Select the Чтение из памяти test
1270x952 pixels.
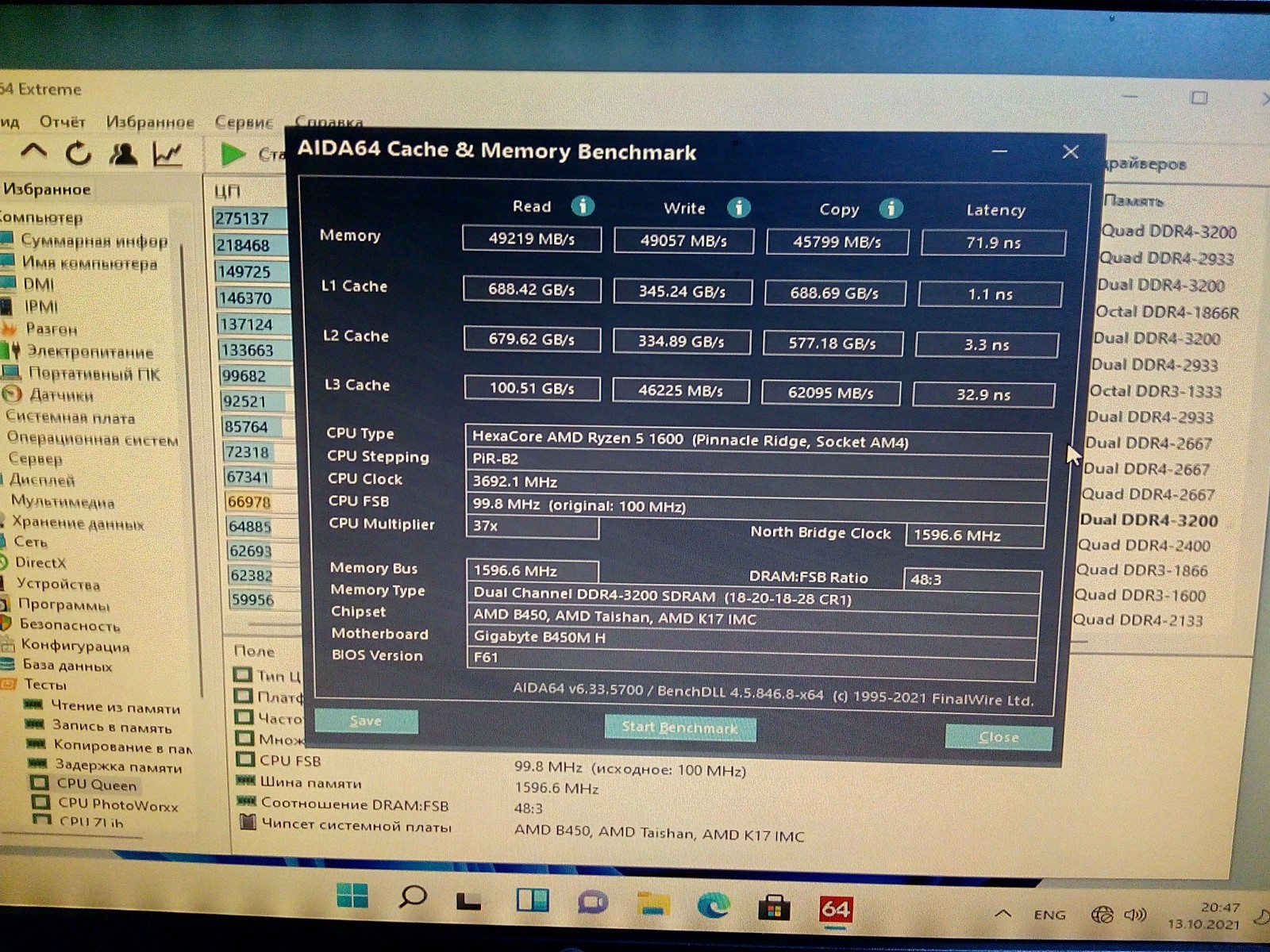coord(115,707)
